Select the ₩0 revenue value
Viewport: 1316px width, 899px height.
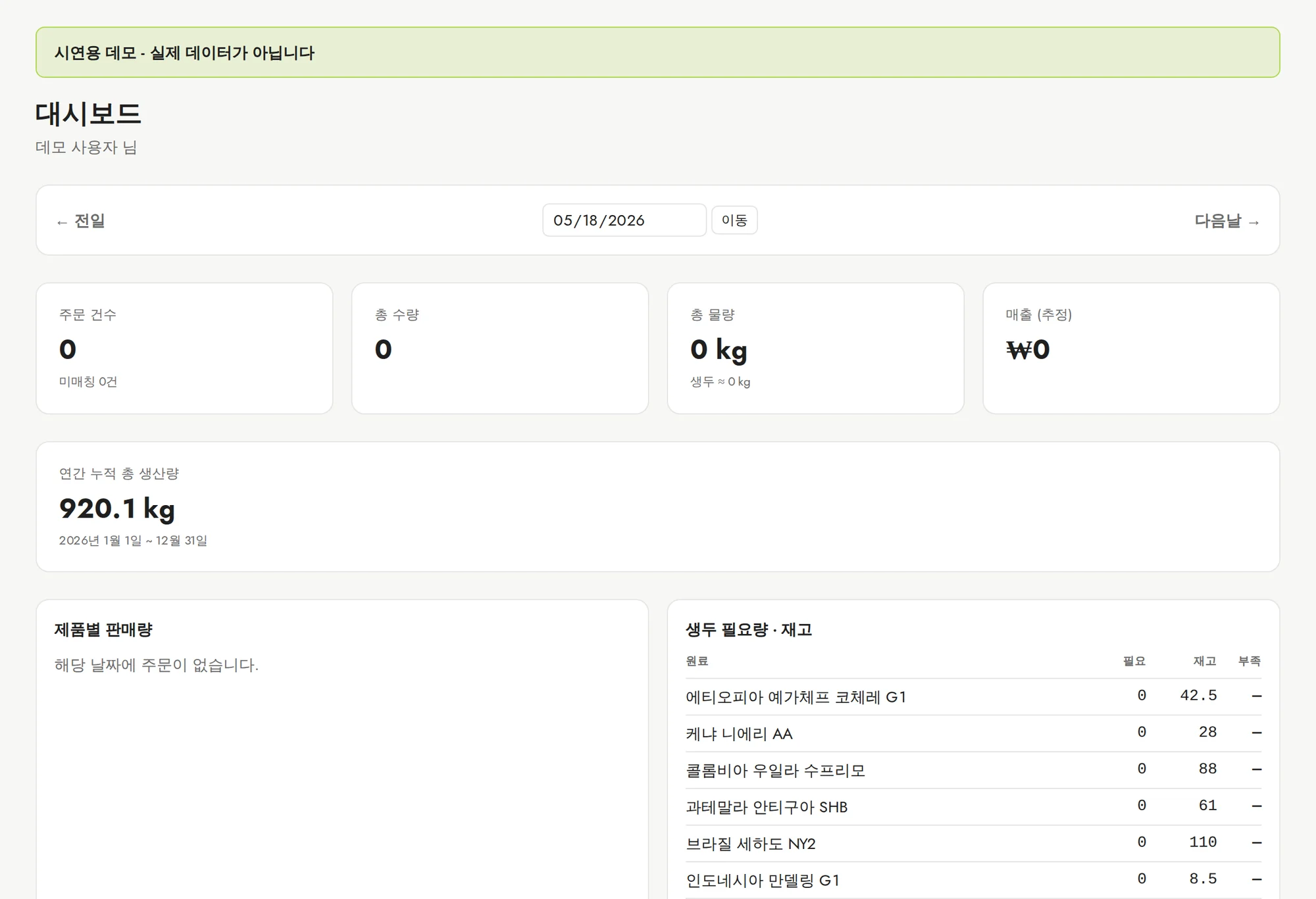(x=1028, y=350)
